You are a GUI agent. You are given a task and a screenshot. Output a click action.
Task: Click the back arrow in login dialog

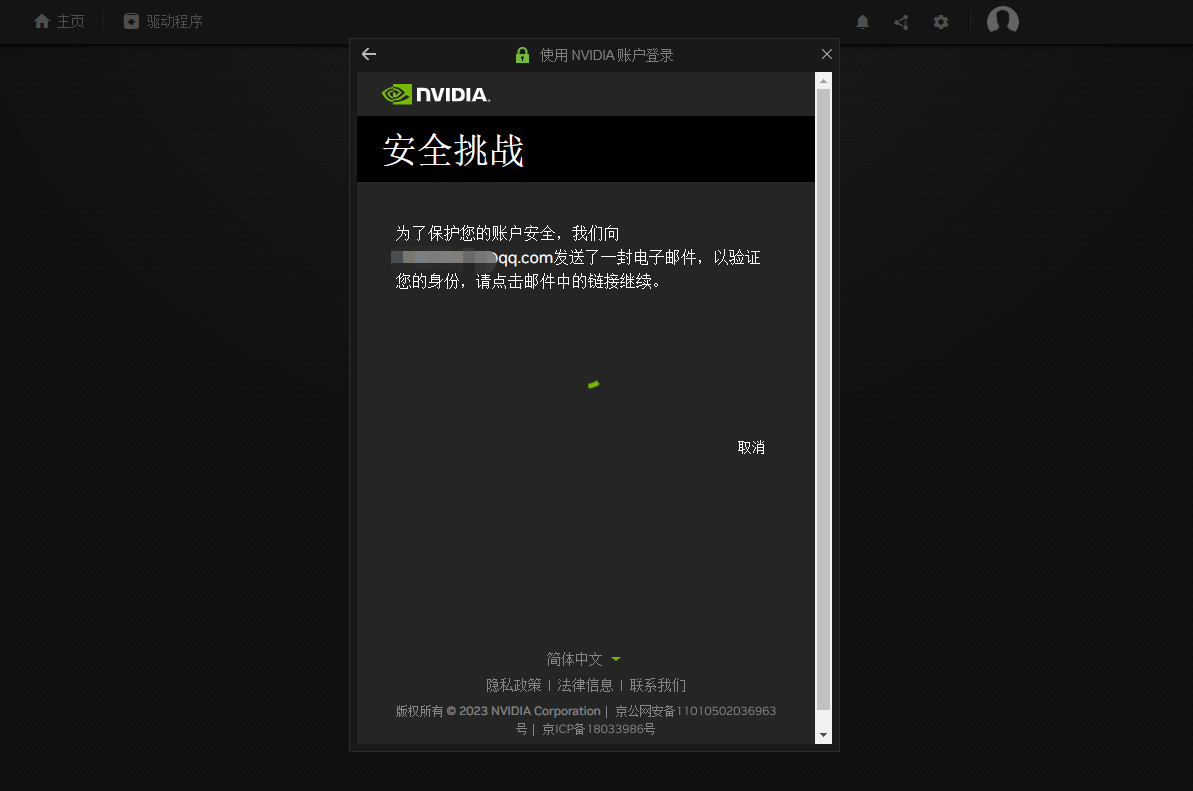(x=368, y=55)
